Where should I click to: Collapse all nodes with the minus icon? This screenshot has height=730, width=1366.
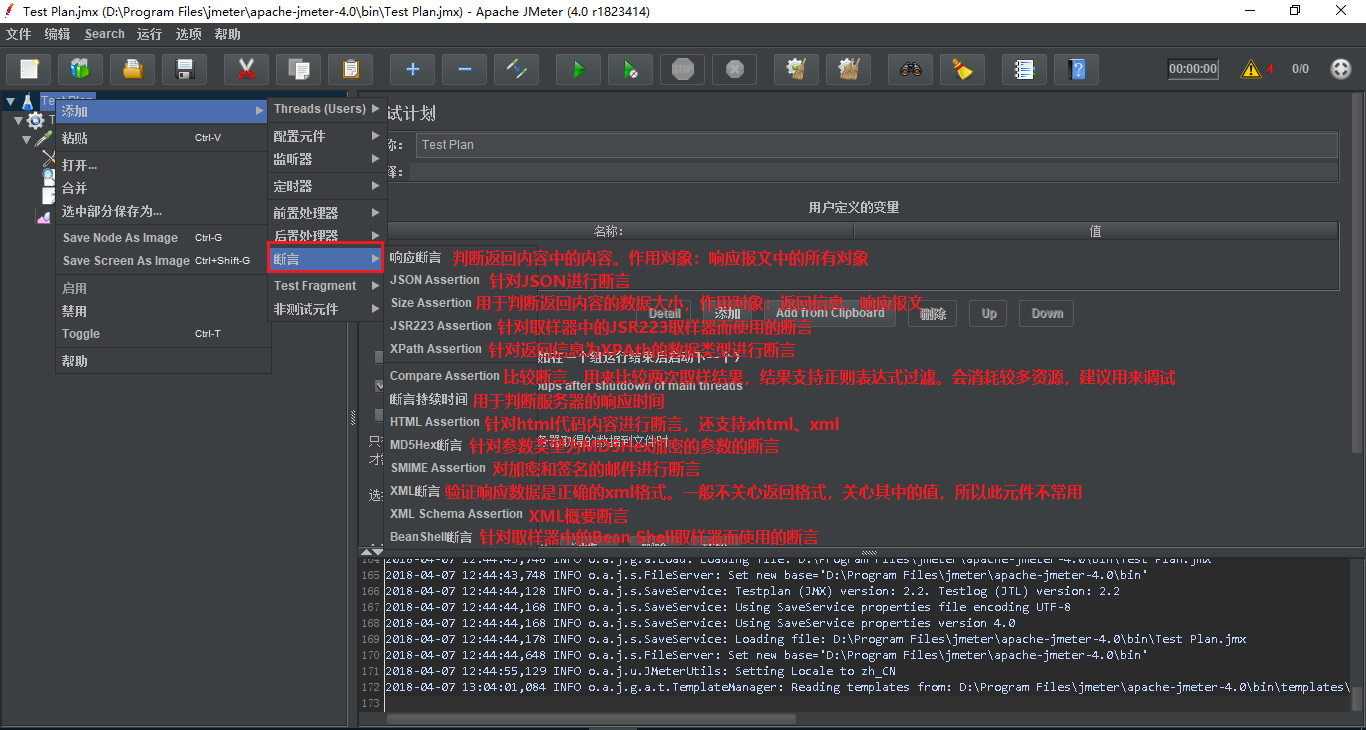click(x=464, y=69)
